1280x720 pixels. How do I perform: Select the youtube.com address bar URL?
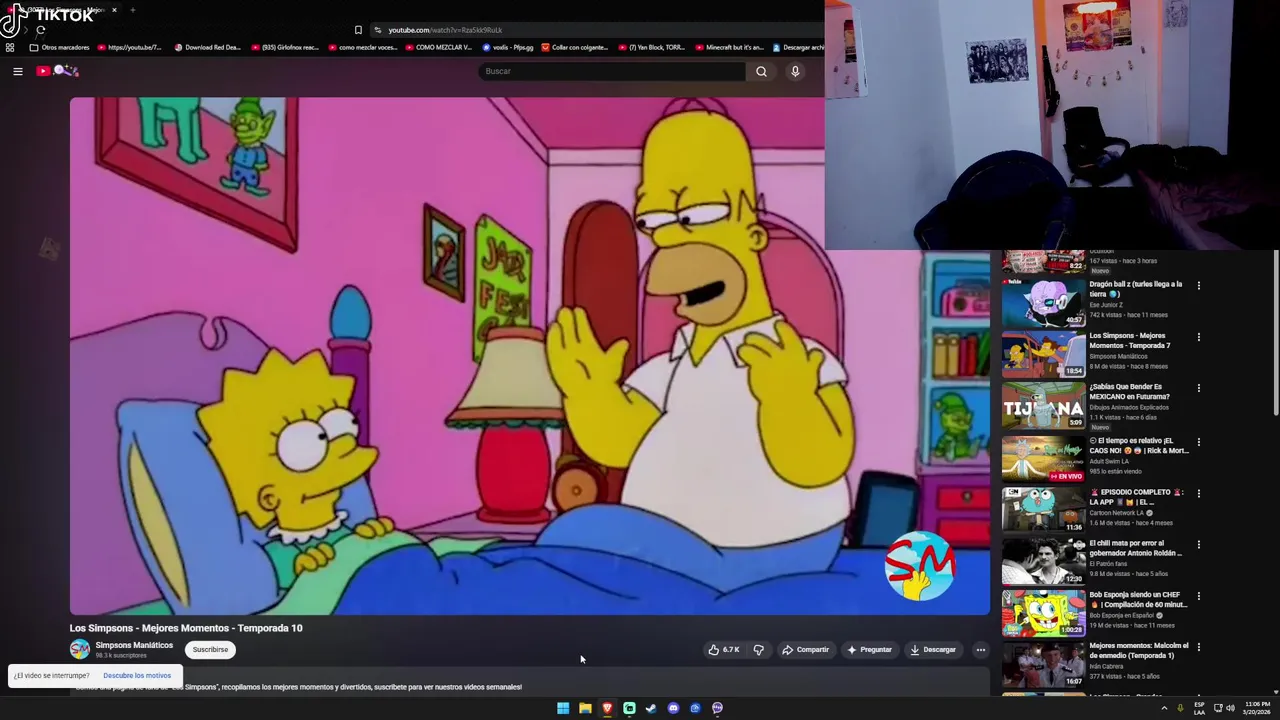click(445, 30)
